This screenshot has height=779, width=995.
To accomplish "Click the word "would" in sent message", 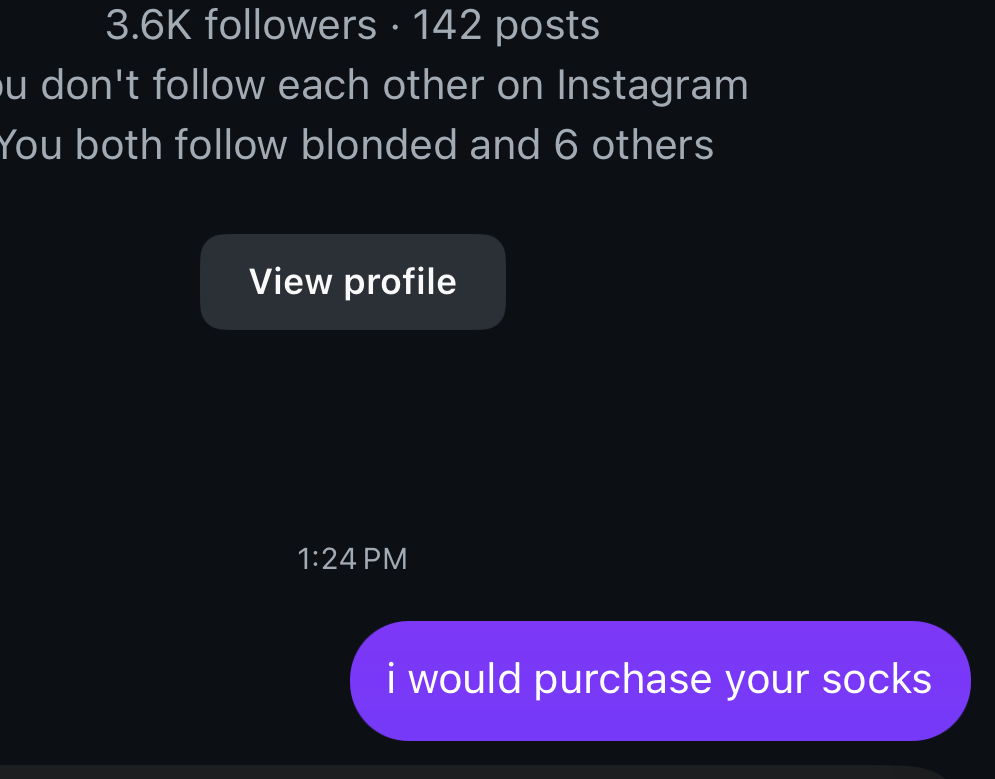I will point(465,680).
